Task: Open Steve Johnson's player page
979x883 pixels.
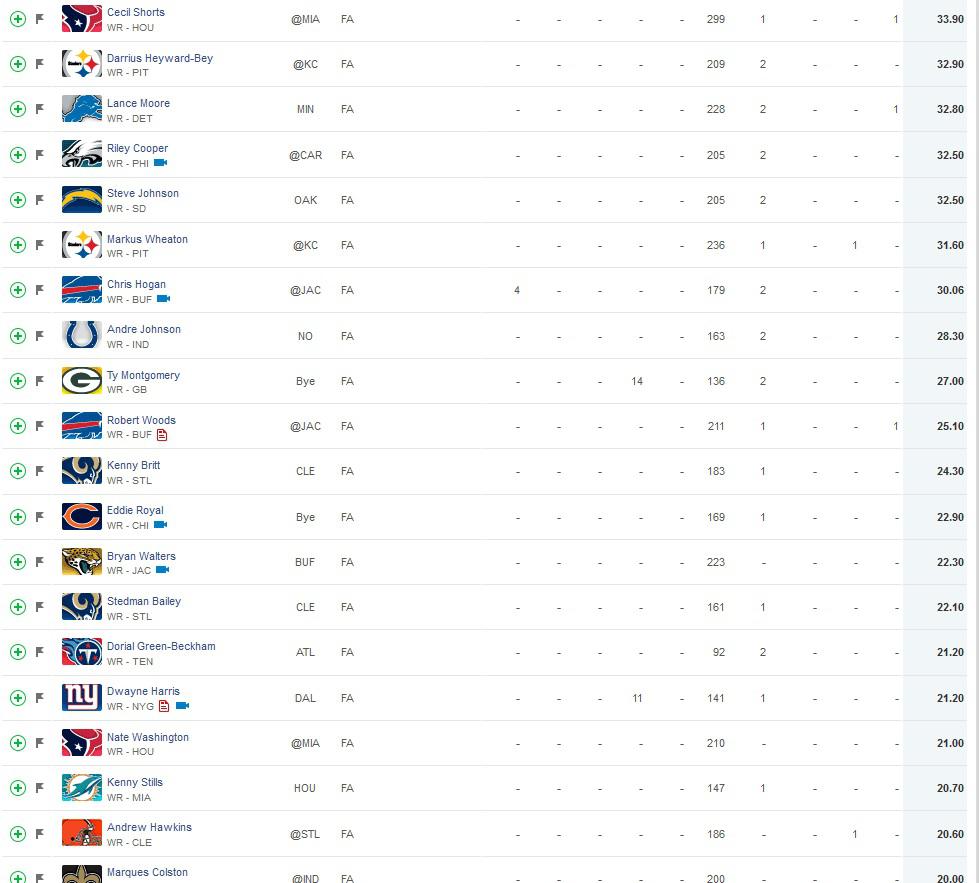Action: click(143, 193)
